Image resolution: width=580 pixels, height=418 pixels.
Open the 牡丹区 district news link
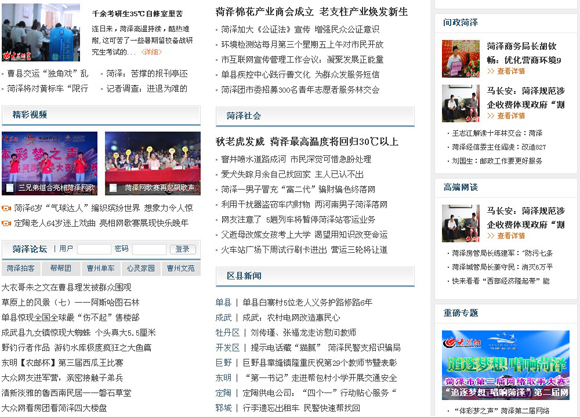(x=227, y=333)
